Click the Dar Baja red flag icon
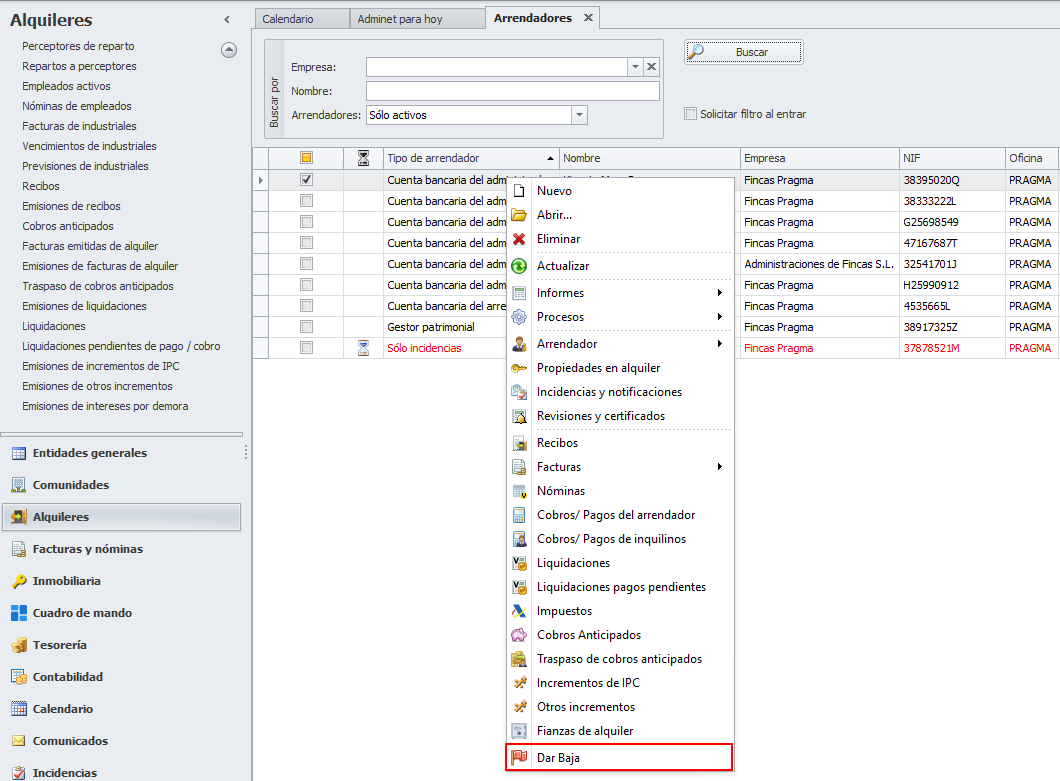Screen dimensions: 1060x781 [519, 757]
